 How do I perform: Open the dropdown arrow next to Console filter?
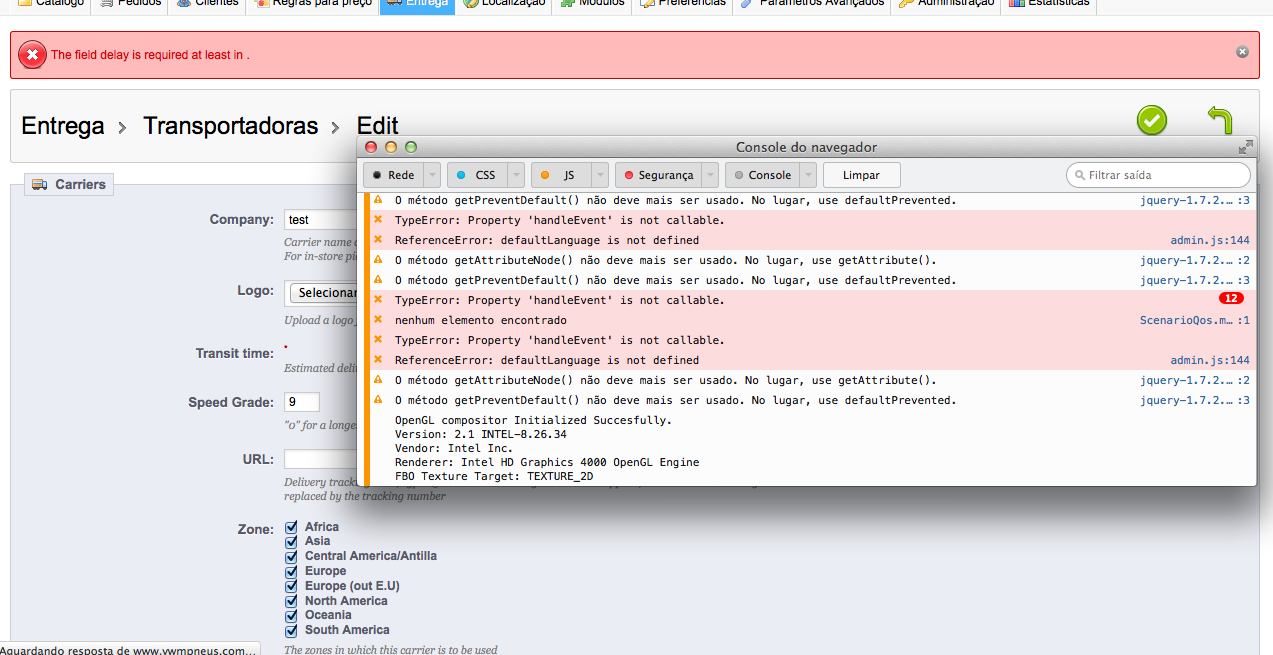[808, 175]
